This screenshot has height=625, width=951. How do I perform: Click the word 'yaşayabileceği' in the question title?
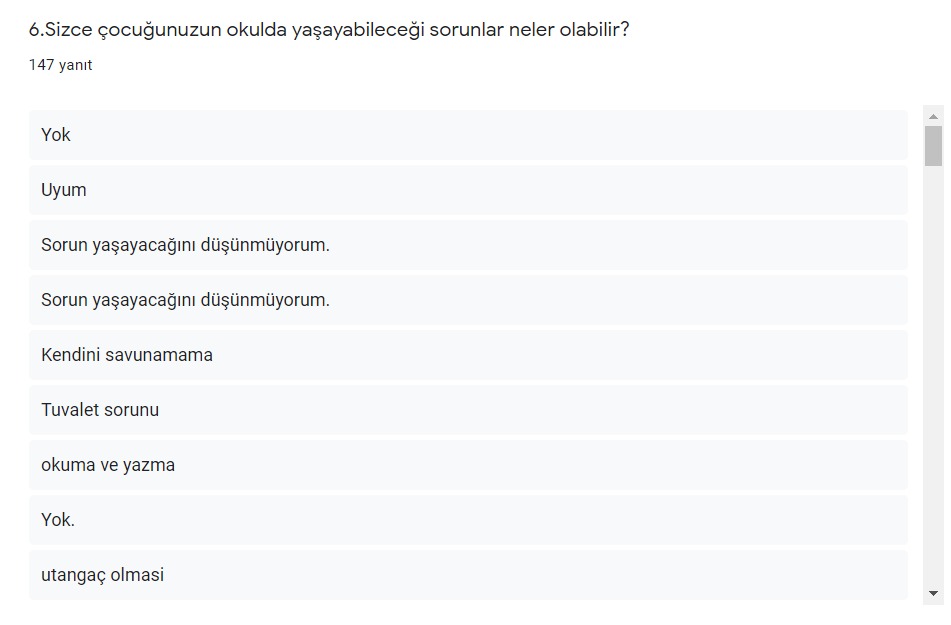point(358,30)
